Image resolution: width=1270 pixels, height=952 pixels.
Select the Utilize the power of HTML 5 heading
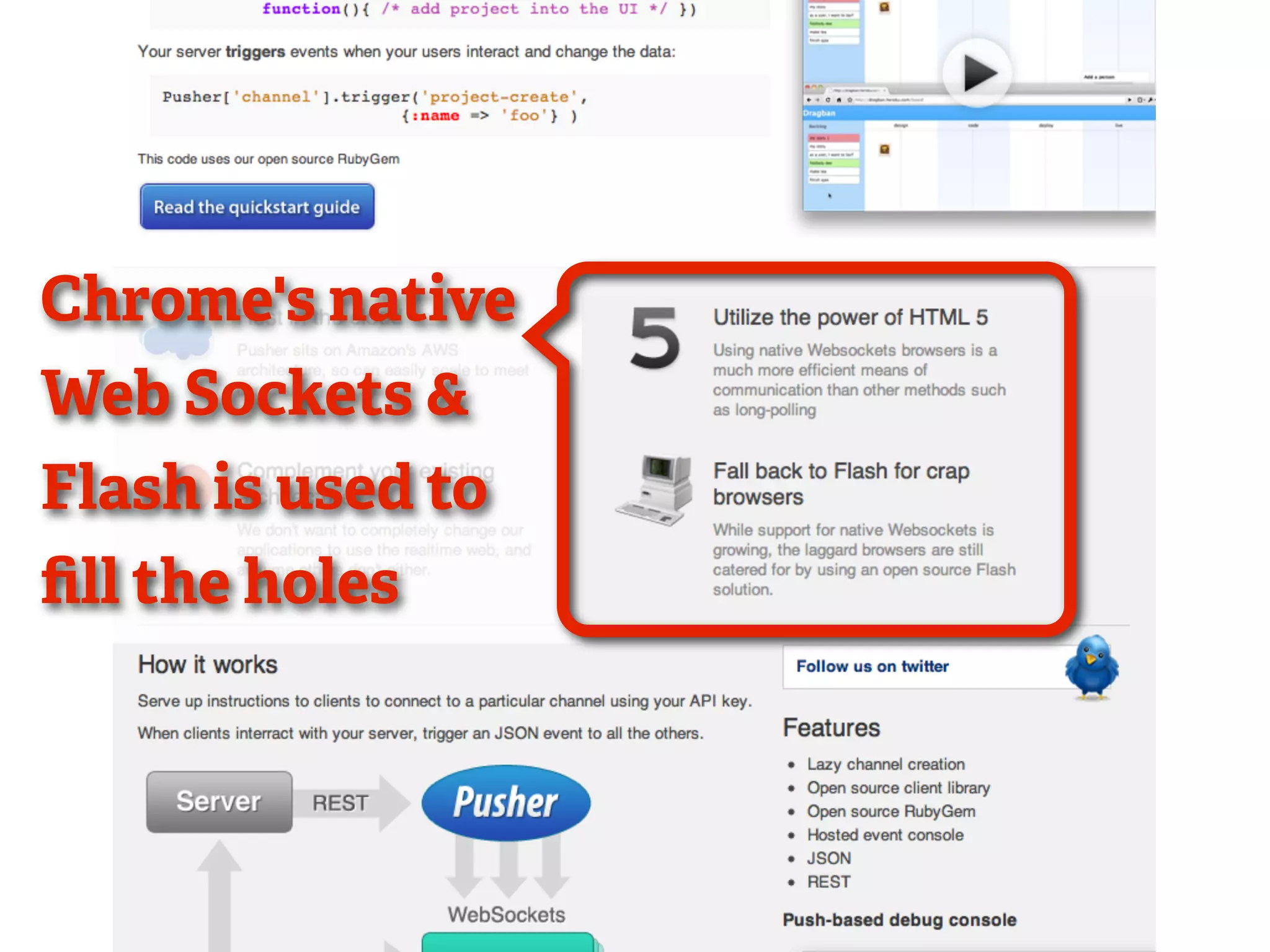click(850, 317)
